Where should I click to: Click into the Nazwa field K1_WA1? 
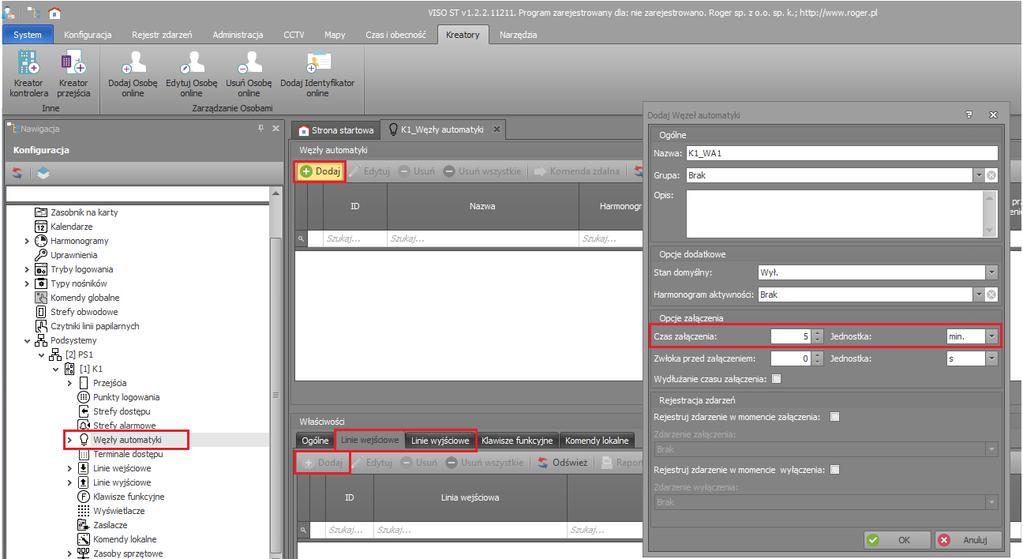[842, 153]
